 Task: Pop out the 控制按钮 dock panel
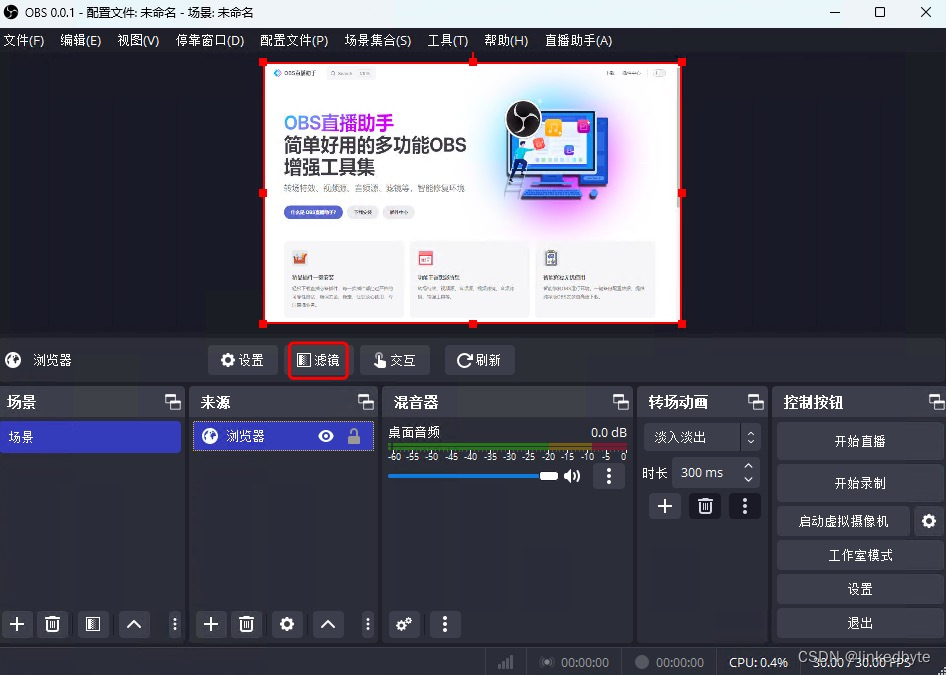936,402
